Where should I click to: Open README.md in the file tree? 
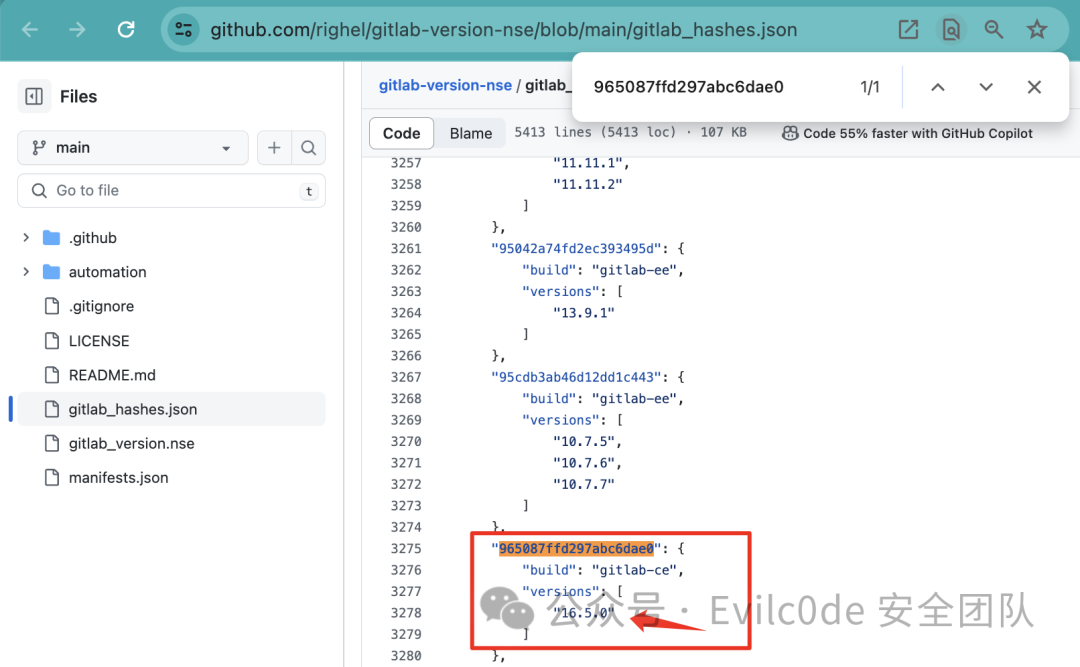[x=112, y=375]
